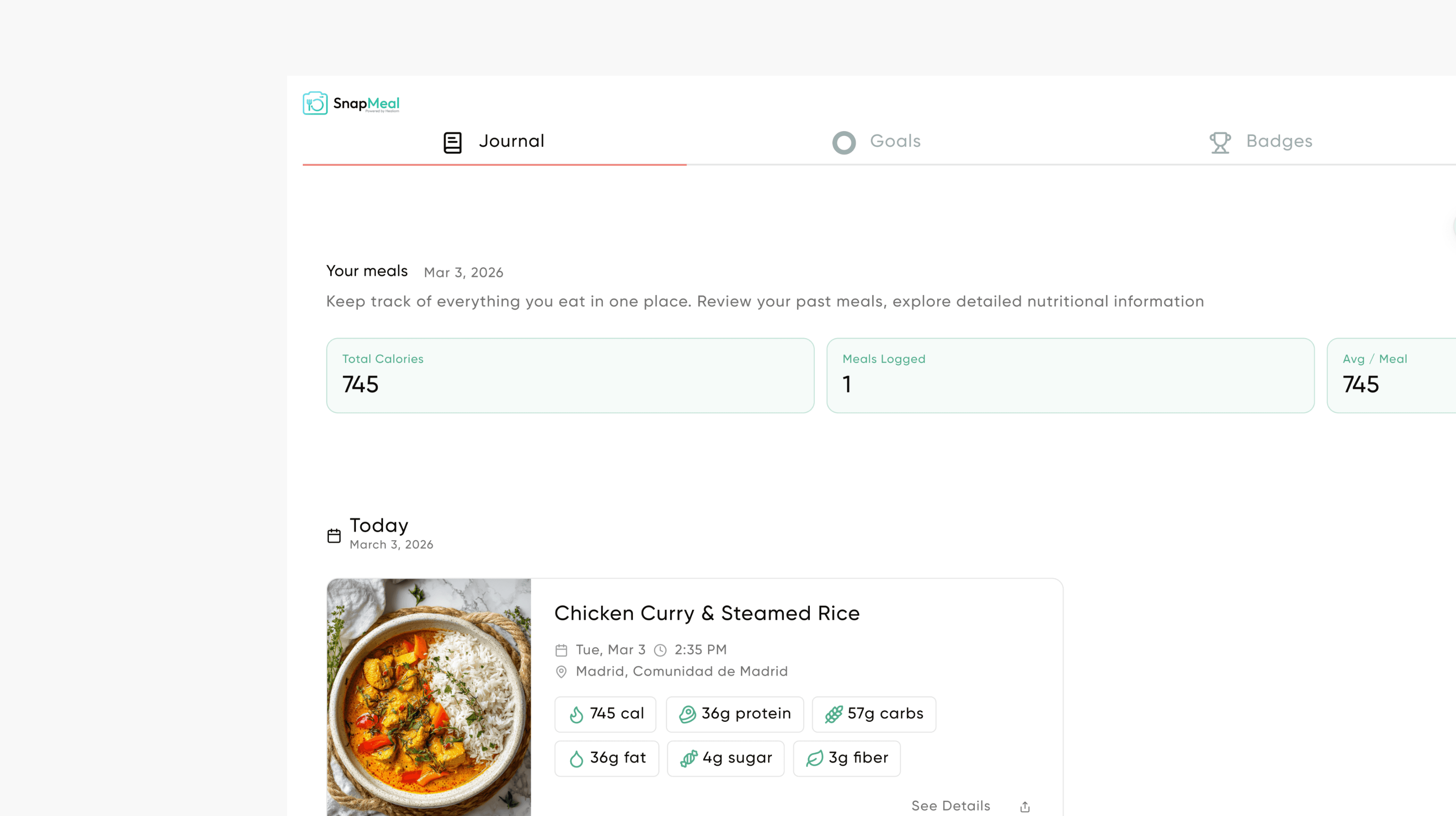Click the location pin icon near Madrid
The height and width of the screenshot is (816, 1456).
coord(561,672)
